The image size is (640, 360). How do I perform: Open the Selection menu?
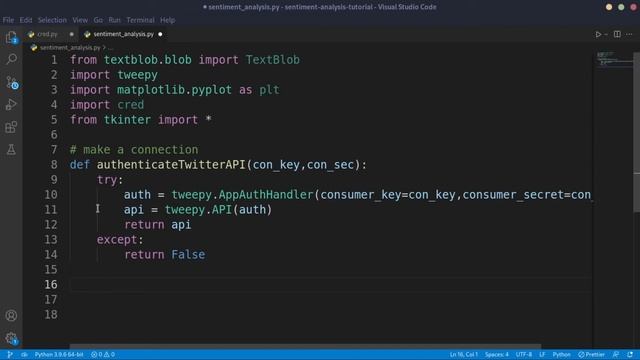tap(52, 20)
